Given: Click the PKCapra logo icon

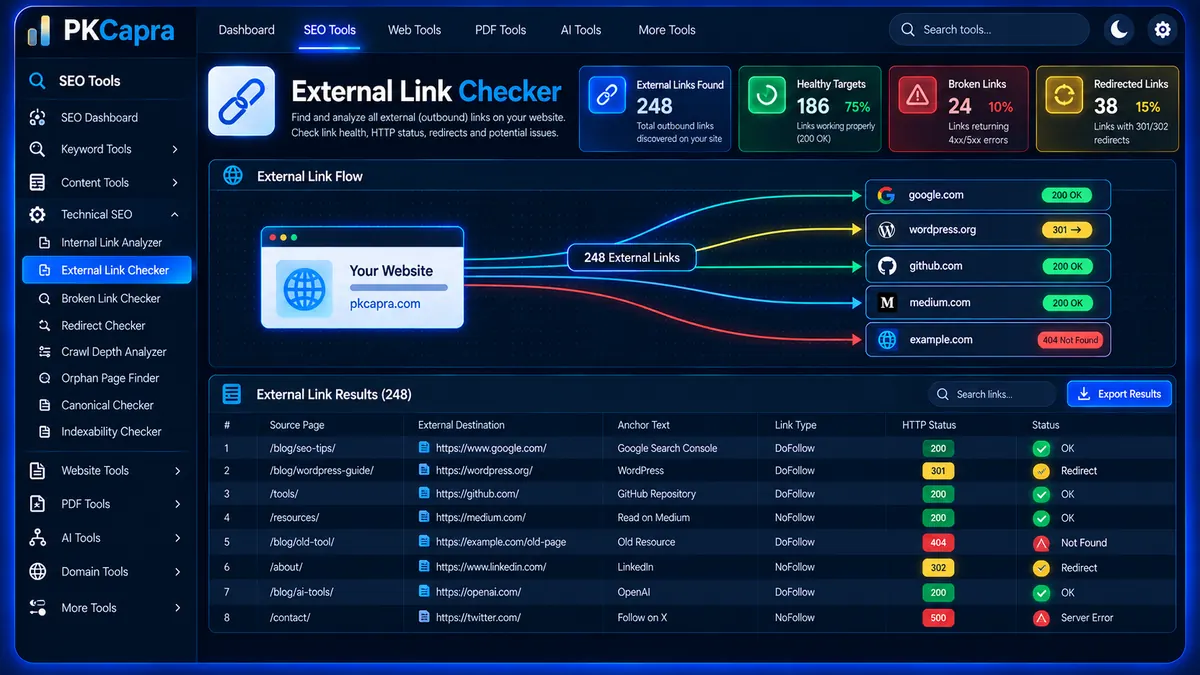Looking at the screenshot, I should pyautogui.click(x=39, y=32).
